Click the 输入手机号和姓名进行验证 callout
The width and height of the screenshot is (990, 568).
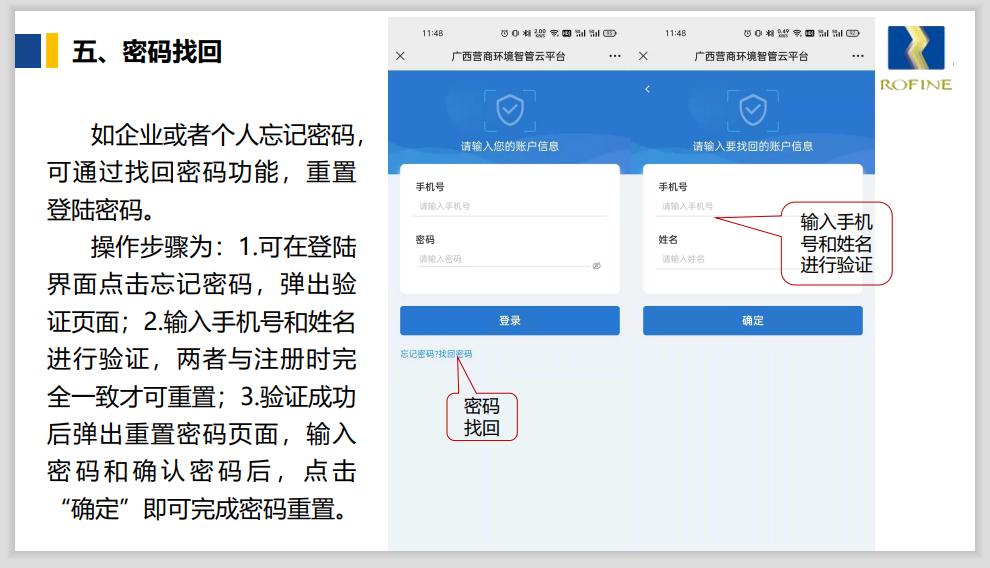tap(836, 244)
